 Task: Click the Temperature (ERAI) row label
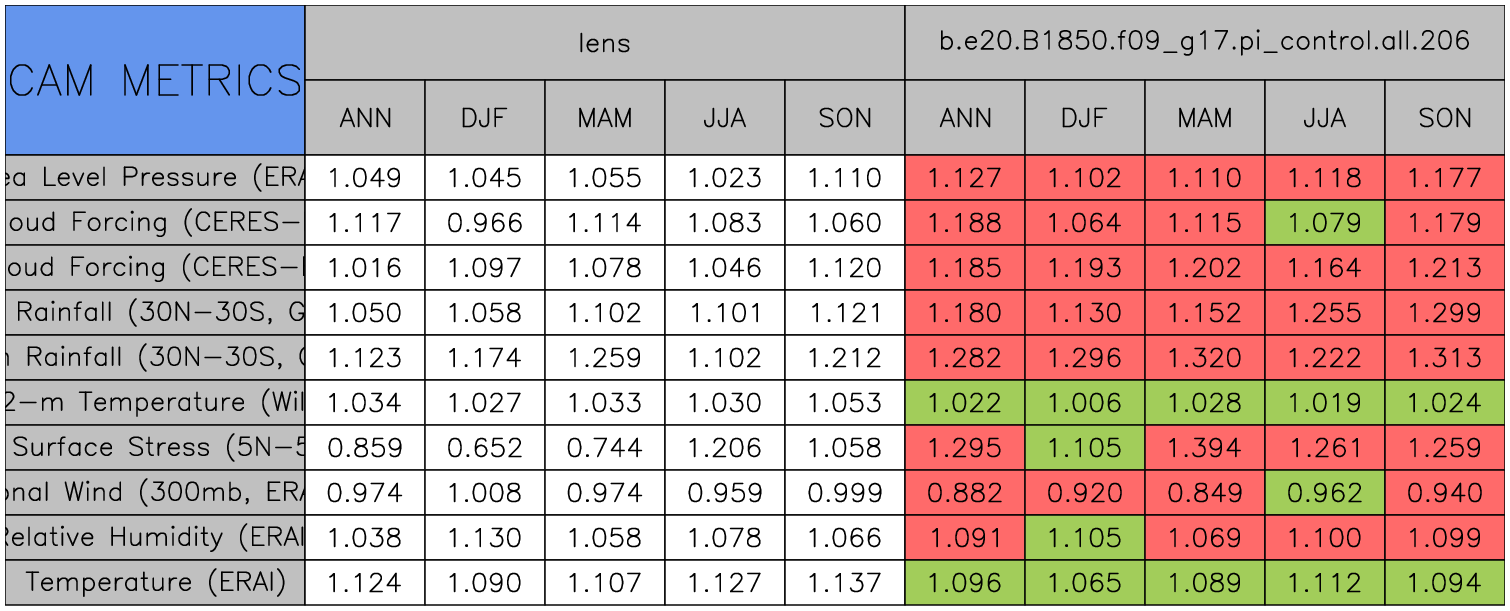(x=155, y=583)
